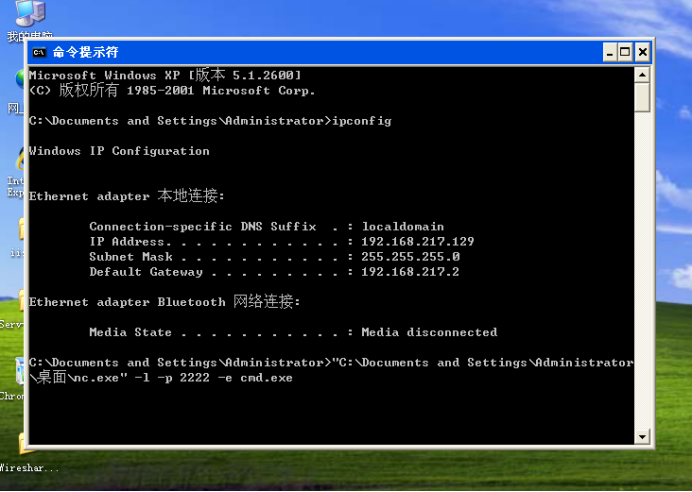Click the scrollbar down arrow
Screen dimensions: 692x492
(x=642, y=437)
